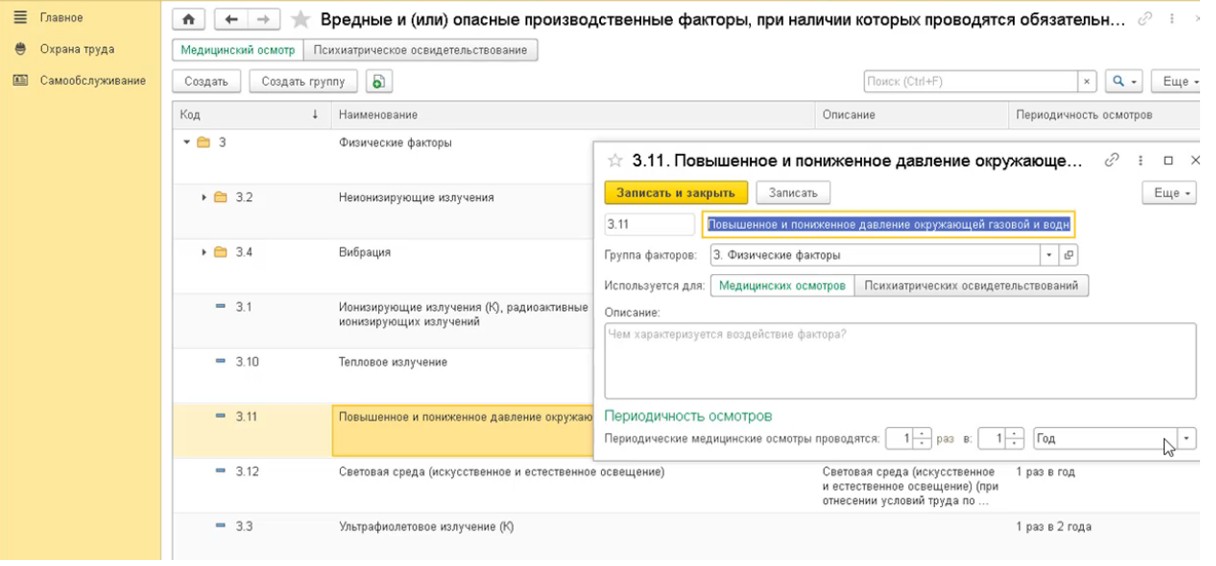The height and width of the screenshot is (566, 1216).
Task: Increase the first periodicity count stepper
Action: (924, 433)
